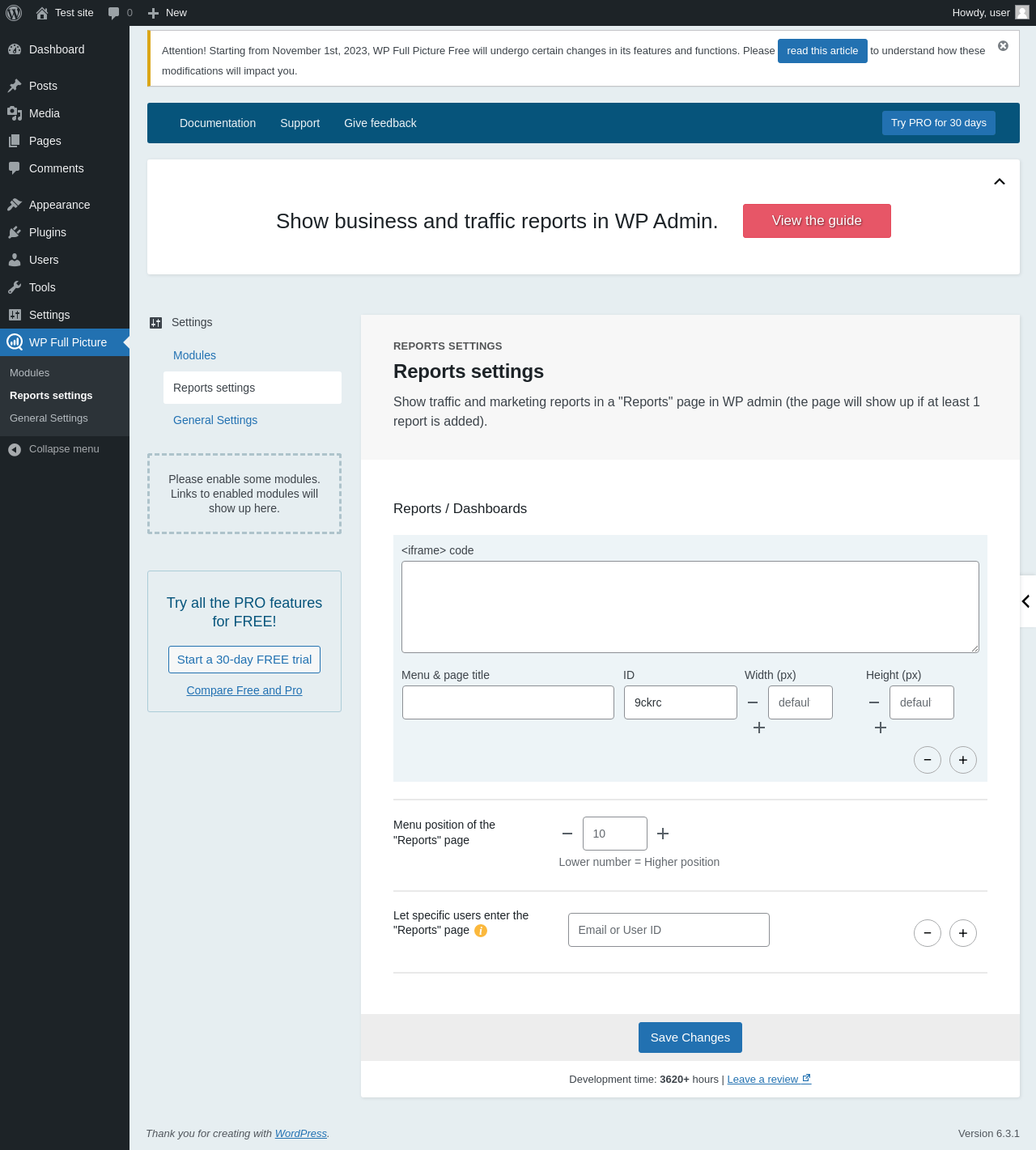Increase the Reports menu position
Screen dimensions: 1036x1150
[663, 834]
